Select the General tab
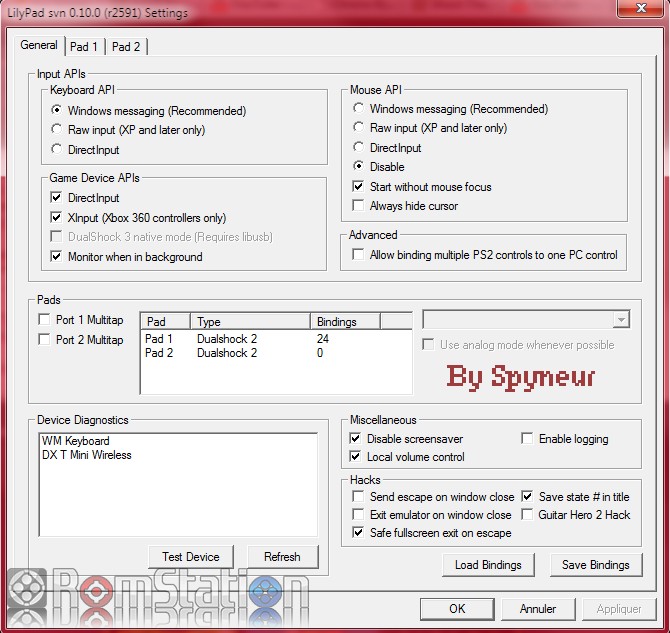670x633 pixels. [x=39, y=45]
